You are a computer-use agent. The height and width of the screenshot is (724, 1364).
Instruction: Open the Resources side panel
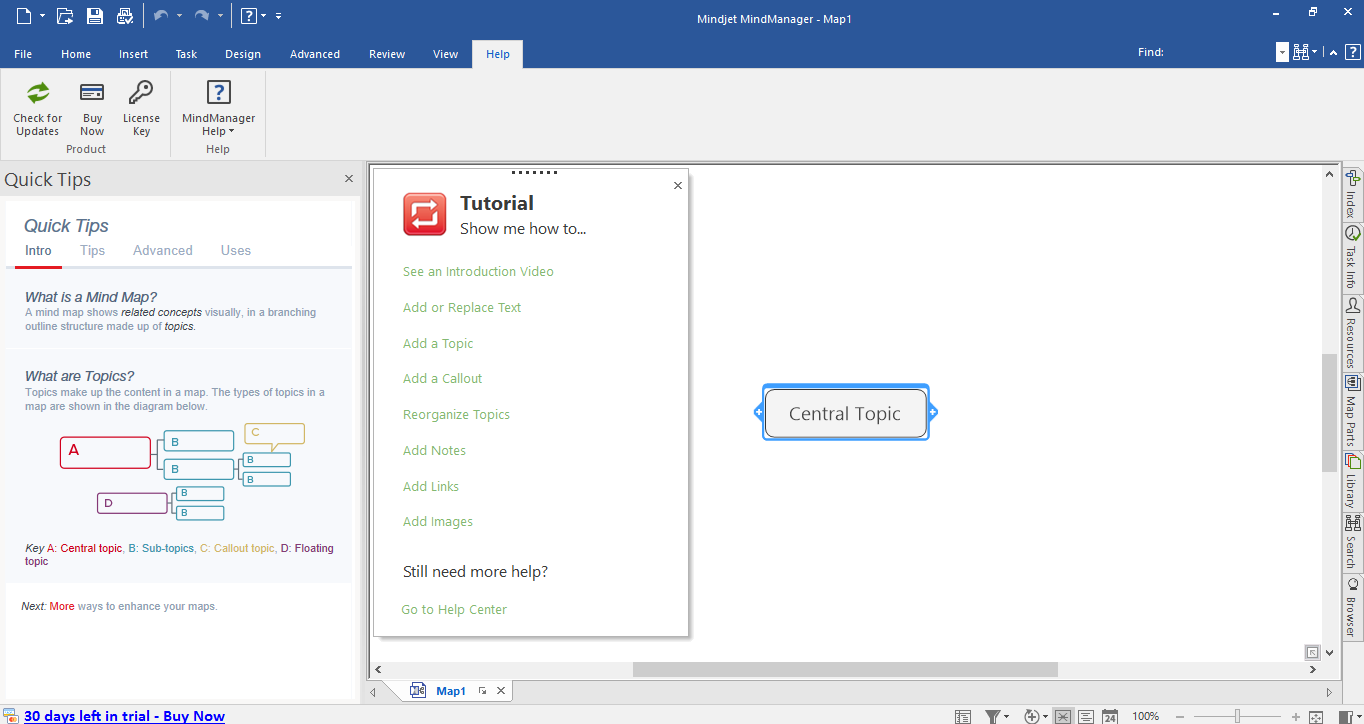point(1352,333)
